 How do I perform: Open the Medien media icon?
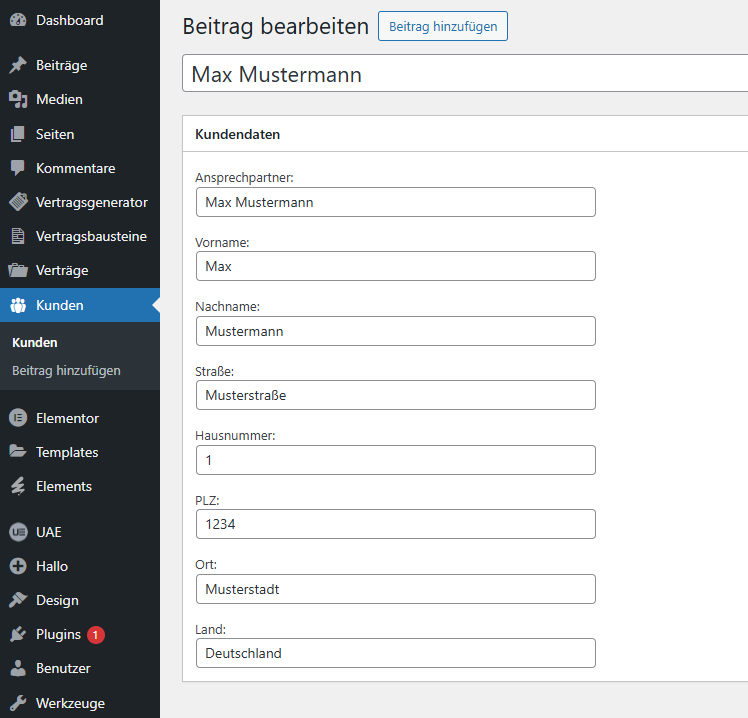coord(18,99)
